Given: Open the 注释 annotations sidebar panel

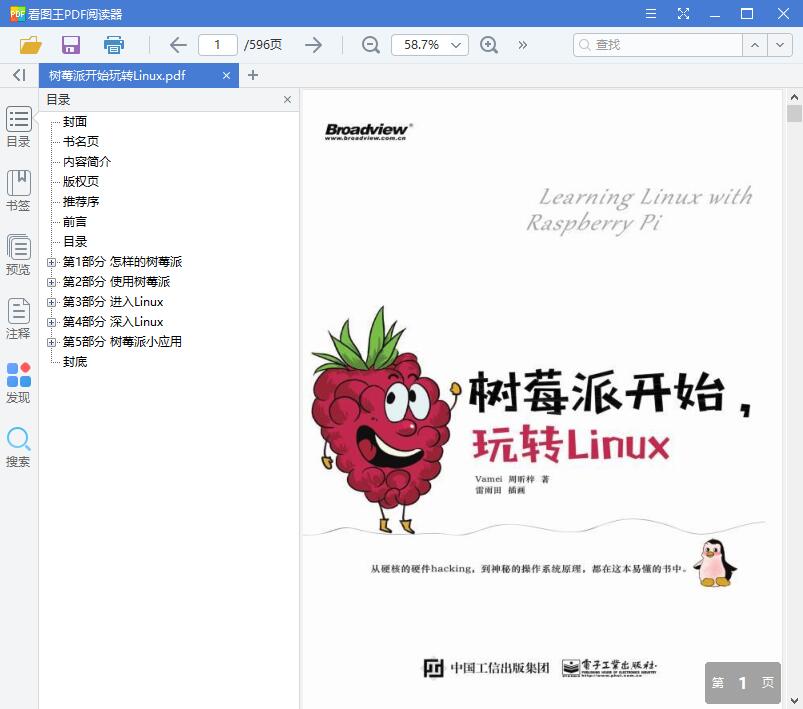Looking at the screenshot, I should coord(18,319).
